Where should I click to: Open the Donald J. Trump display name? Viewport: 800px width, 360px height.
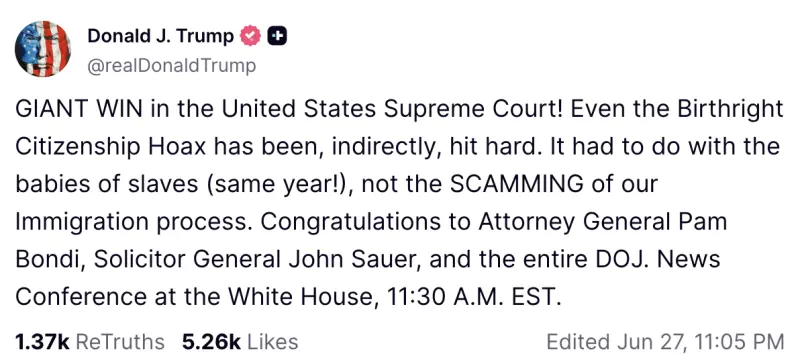(x=161, y=36)
